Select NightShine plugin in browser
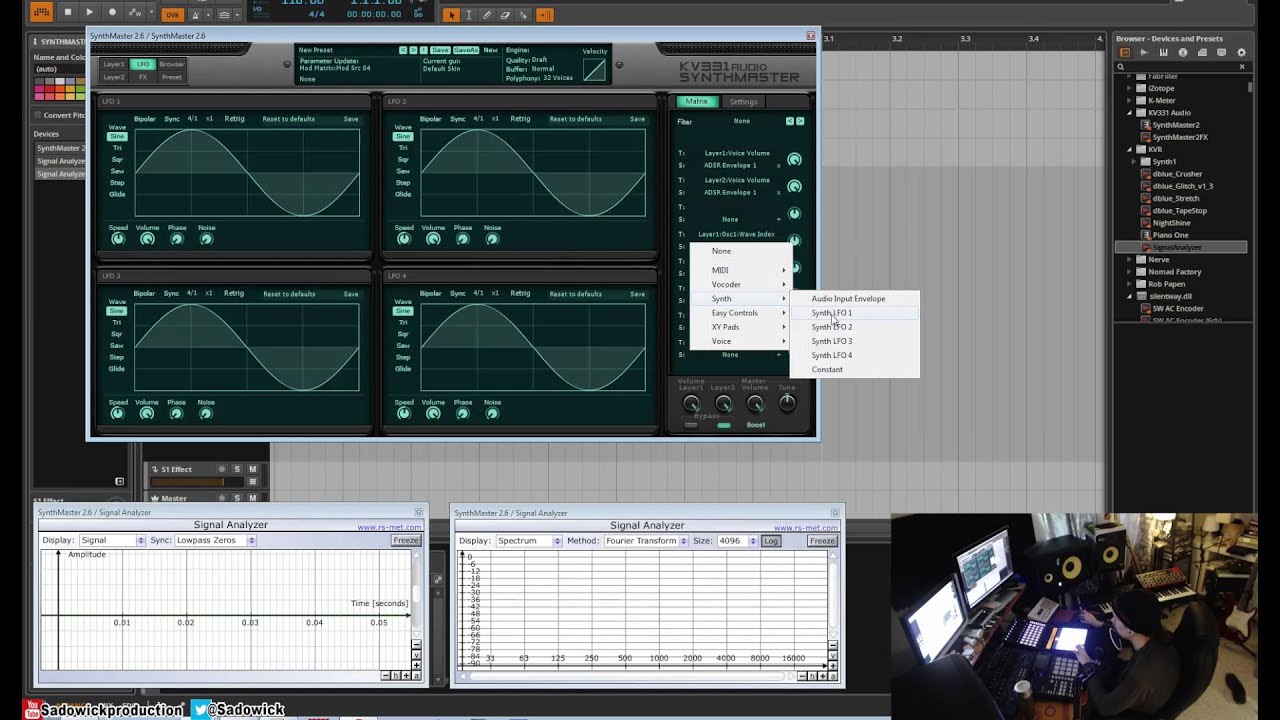 click(1171, 223)
